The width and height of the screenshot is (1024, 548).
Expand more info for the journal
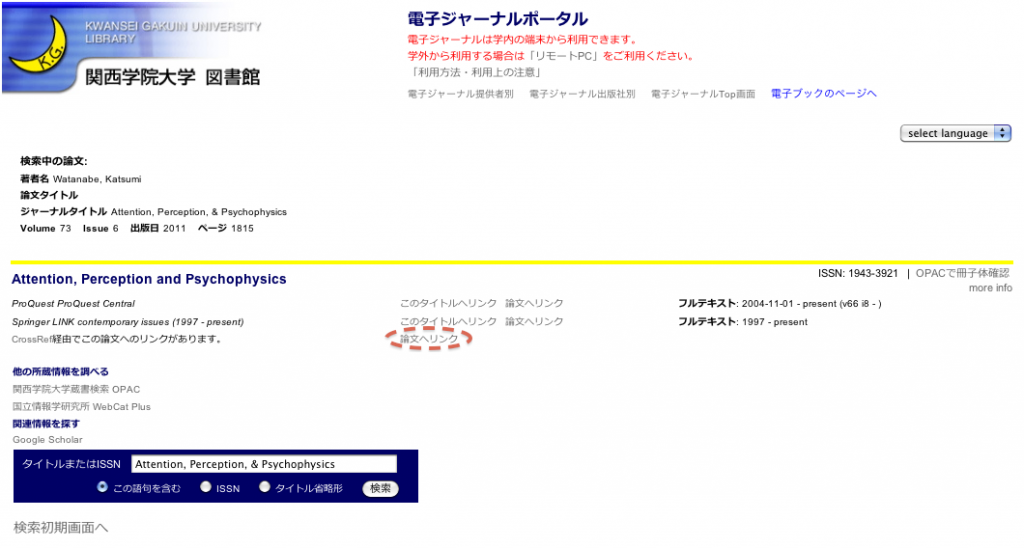click(x=989, y=288)
